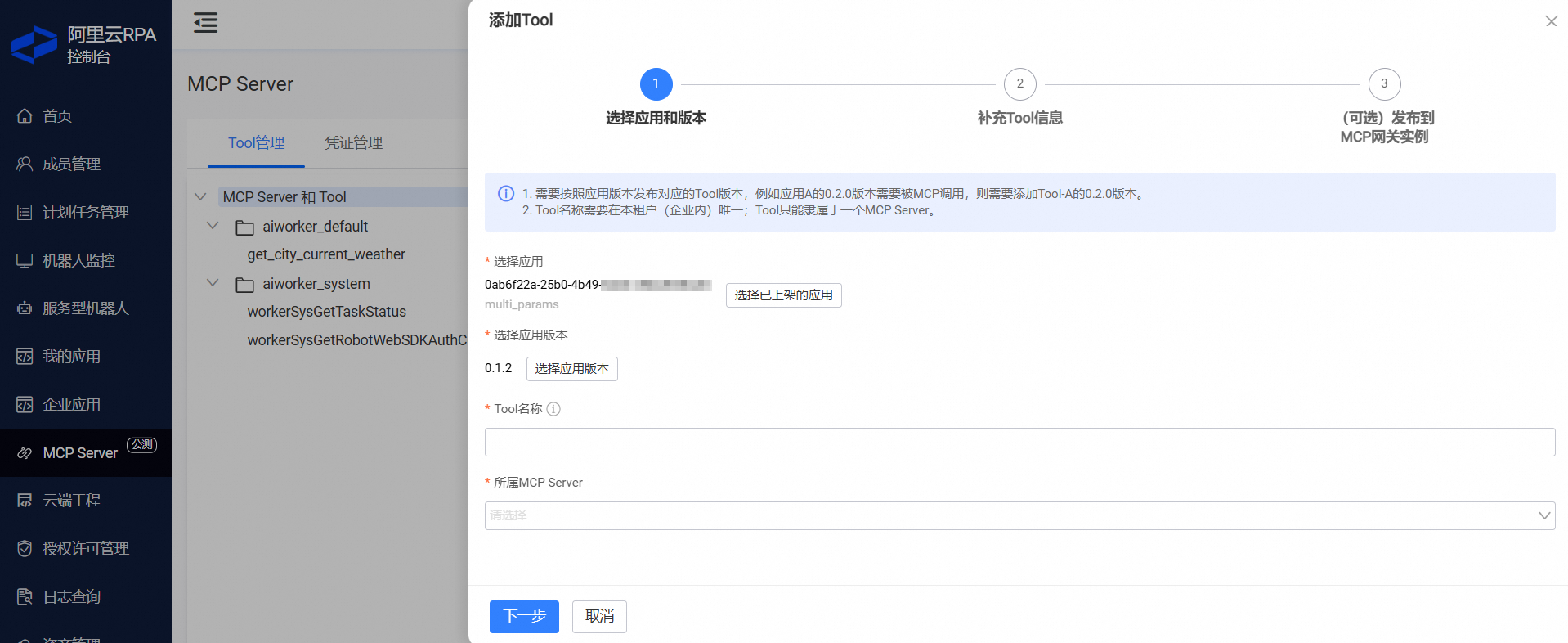The height and width of the screenshot is (643, 1568).
Task: Select get_city_current_weather tool in tree
Action: (x=326, y=254)
